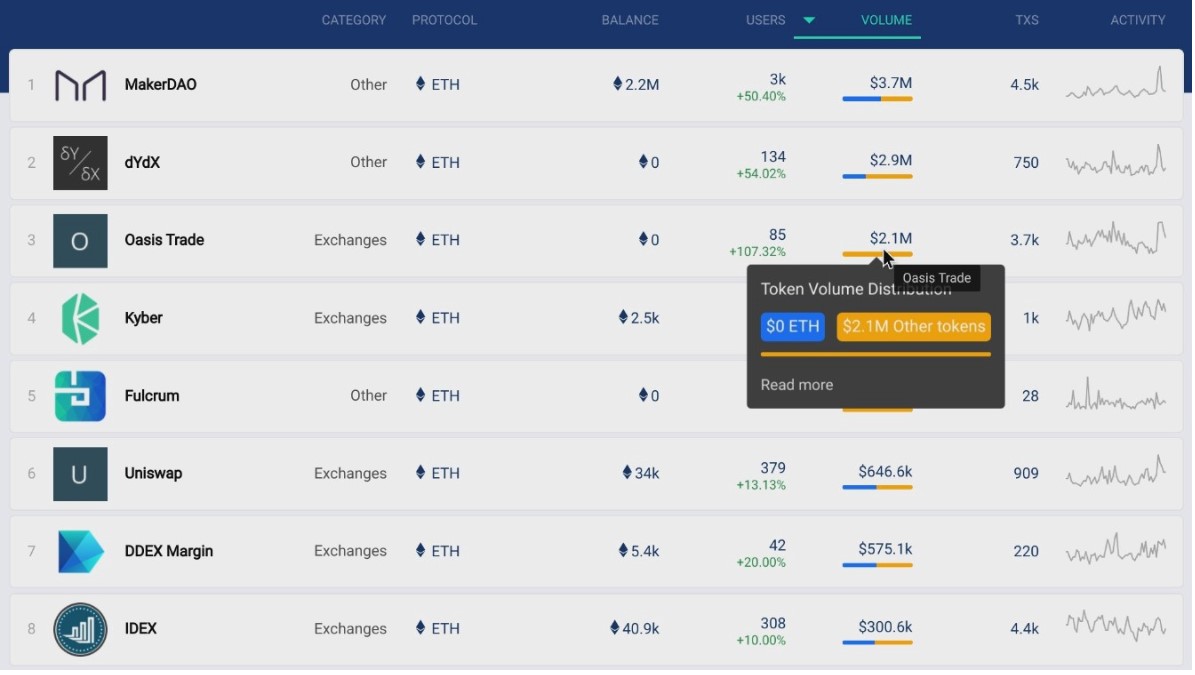Click the sort arrow next to Volume header
The height and width of the screenshot is (675, 1195).
[x=809, y=21]
